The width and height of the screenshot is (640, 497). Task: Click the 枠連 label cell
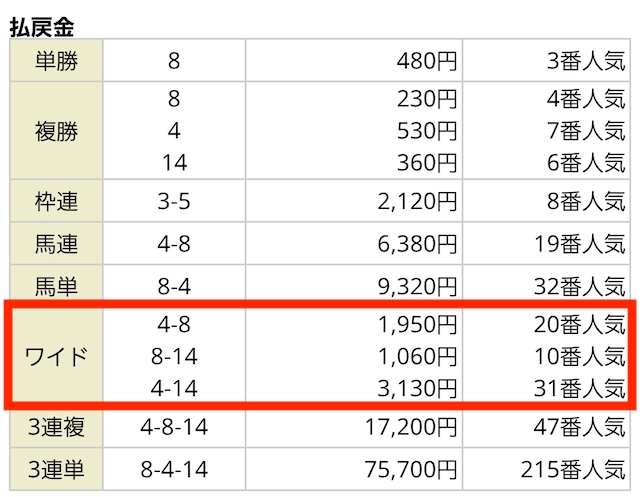coord(56,201)
